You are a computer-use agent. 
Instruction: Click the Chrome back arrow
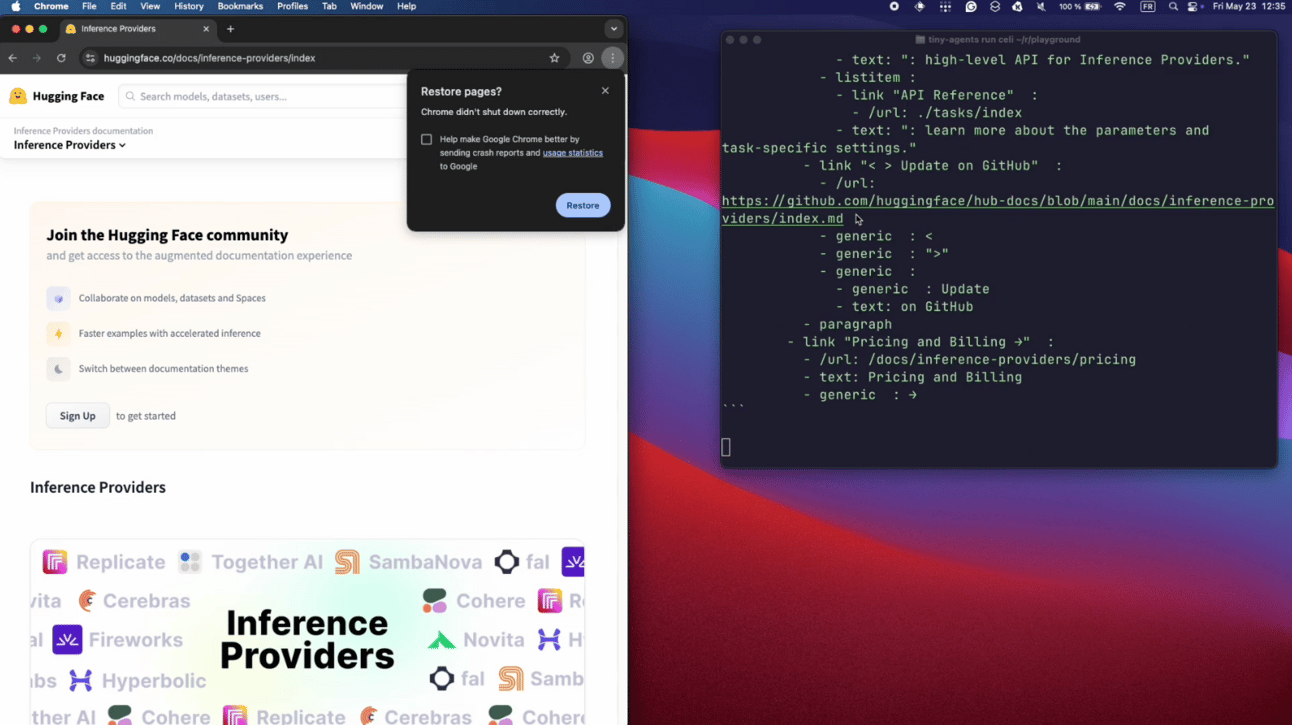point(13,58)
